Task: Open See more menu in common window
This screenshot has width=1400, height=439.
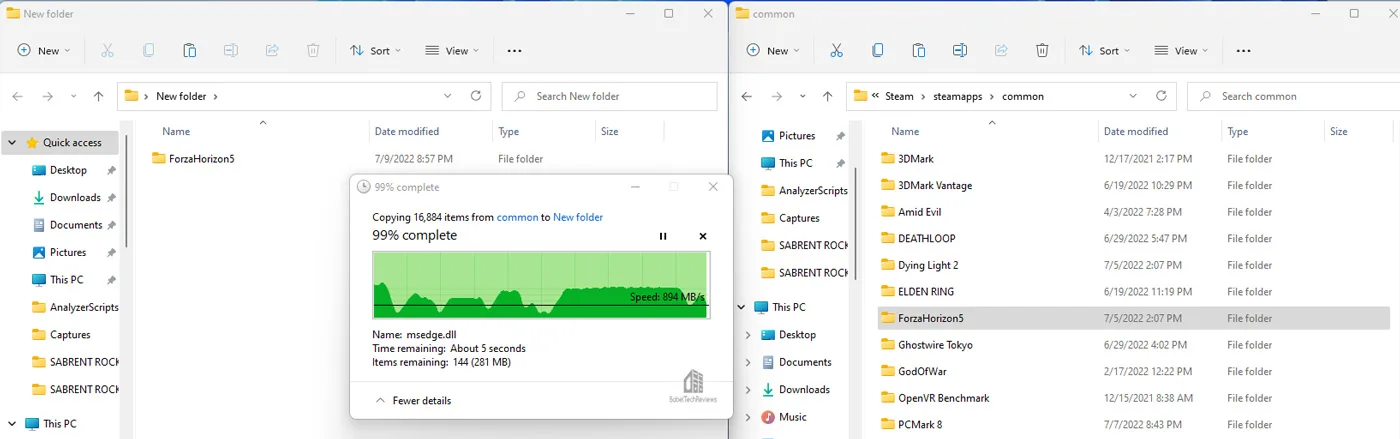Action: click(x=1243, y=50)
